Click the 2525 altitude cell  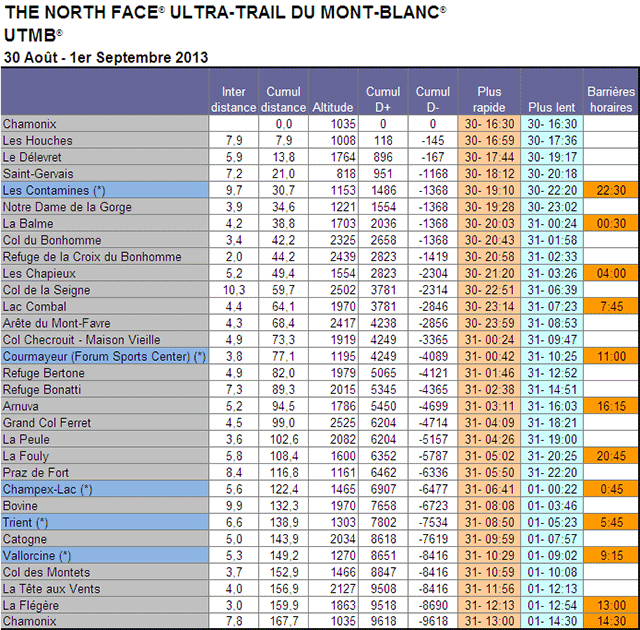coord(333,422)
